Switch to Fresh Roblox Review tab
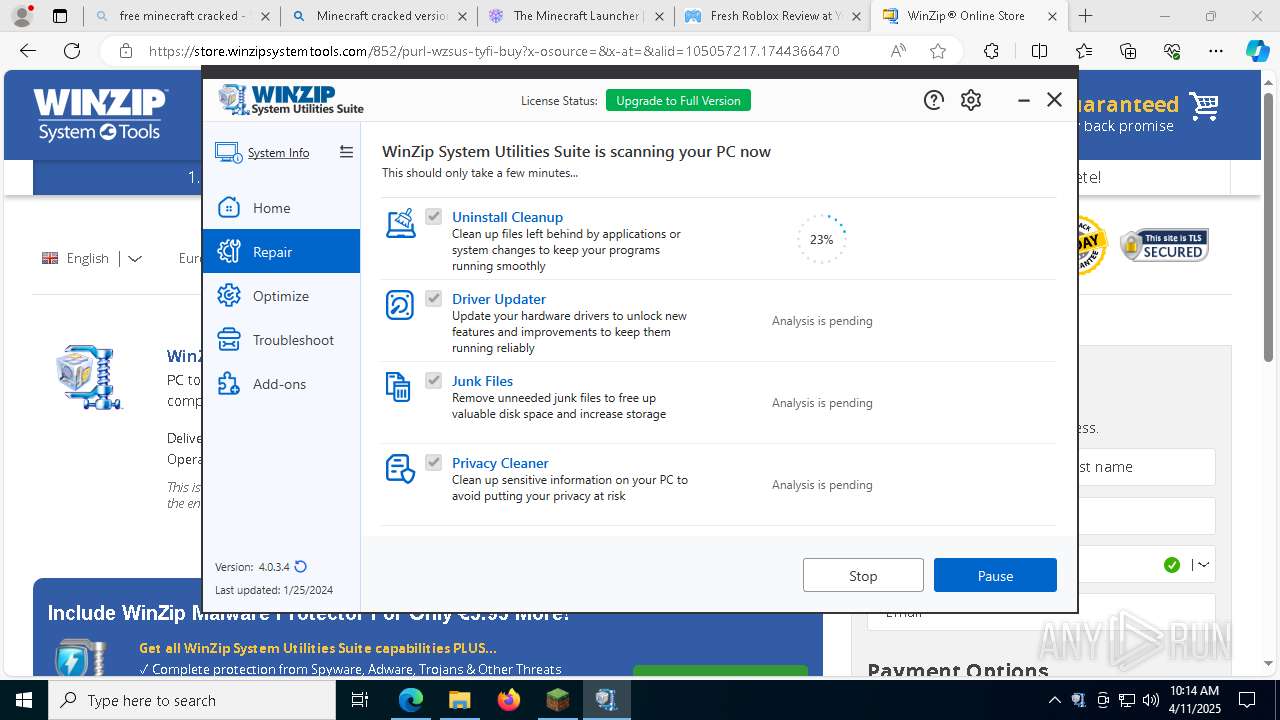1280x720 pixels. click(772, 16)
